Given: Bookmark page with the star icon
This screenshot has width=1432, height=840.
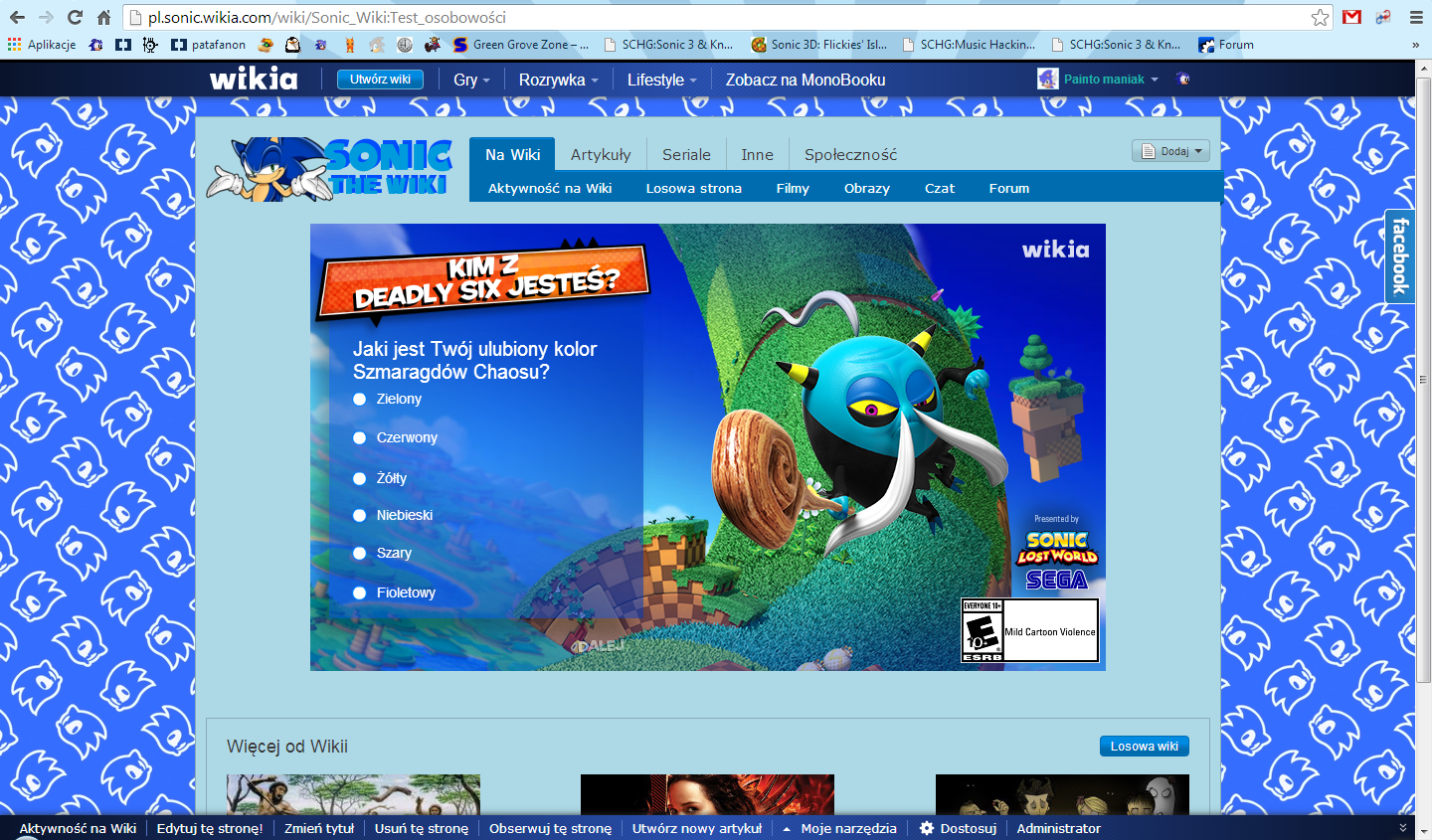Looking at the screenshot, I should 1320,17.
